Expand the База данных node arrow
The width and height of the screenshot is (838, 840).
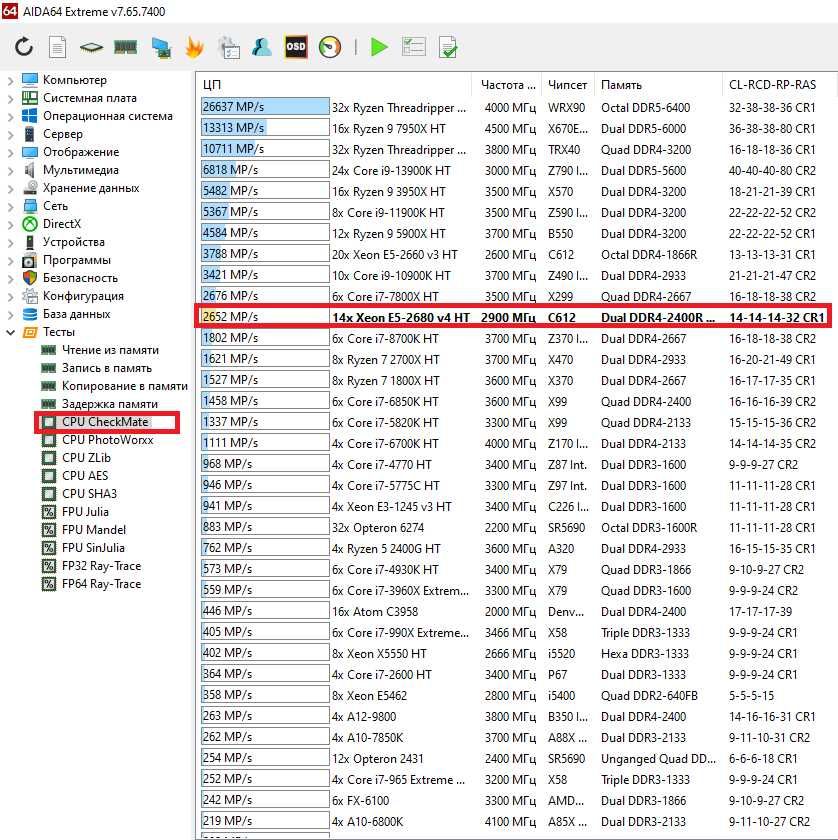10,314
